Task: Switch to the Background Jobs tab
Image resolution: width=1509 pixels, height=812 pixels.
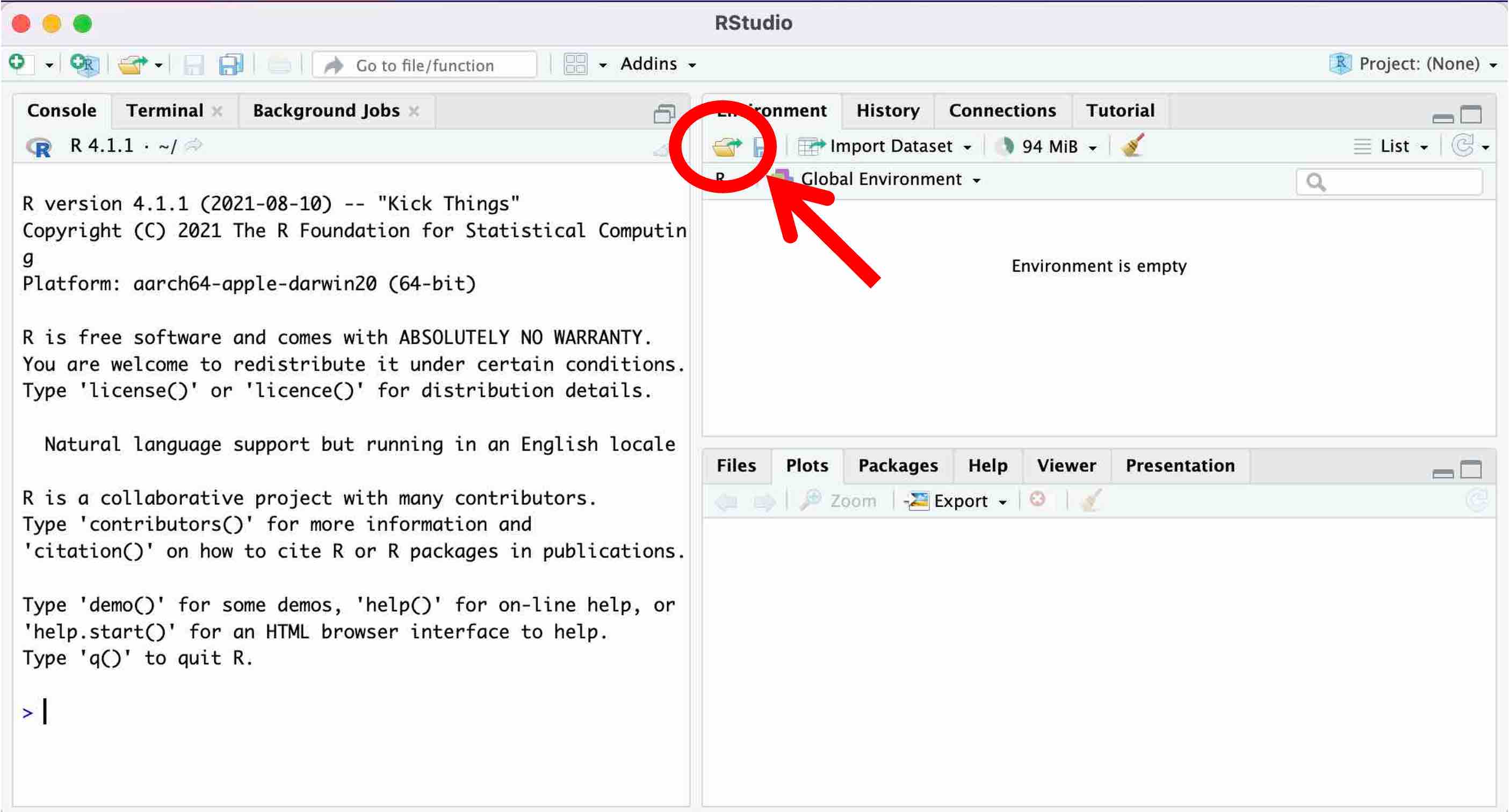Action: click(326, 110)
